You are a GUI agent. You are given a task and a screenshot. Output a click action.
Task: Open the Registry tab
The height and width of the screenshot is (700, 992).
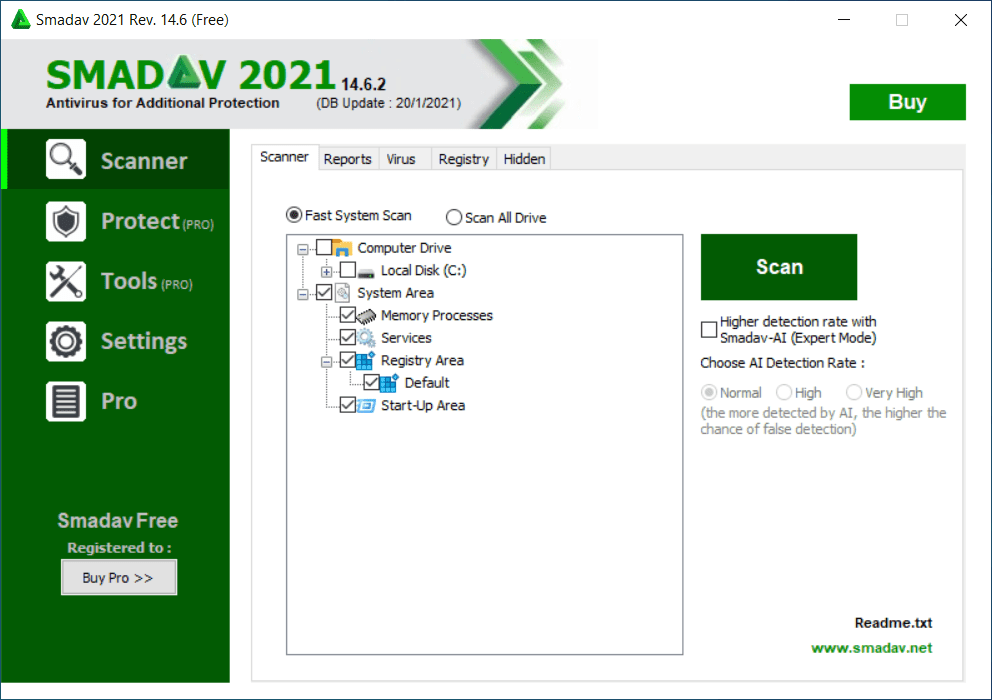[x=464, y=159]
